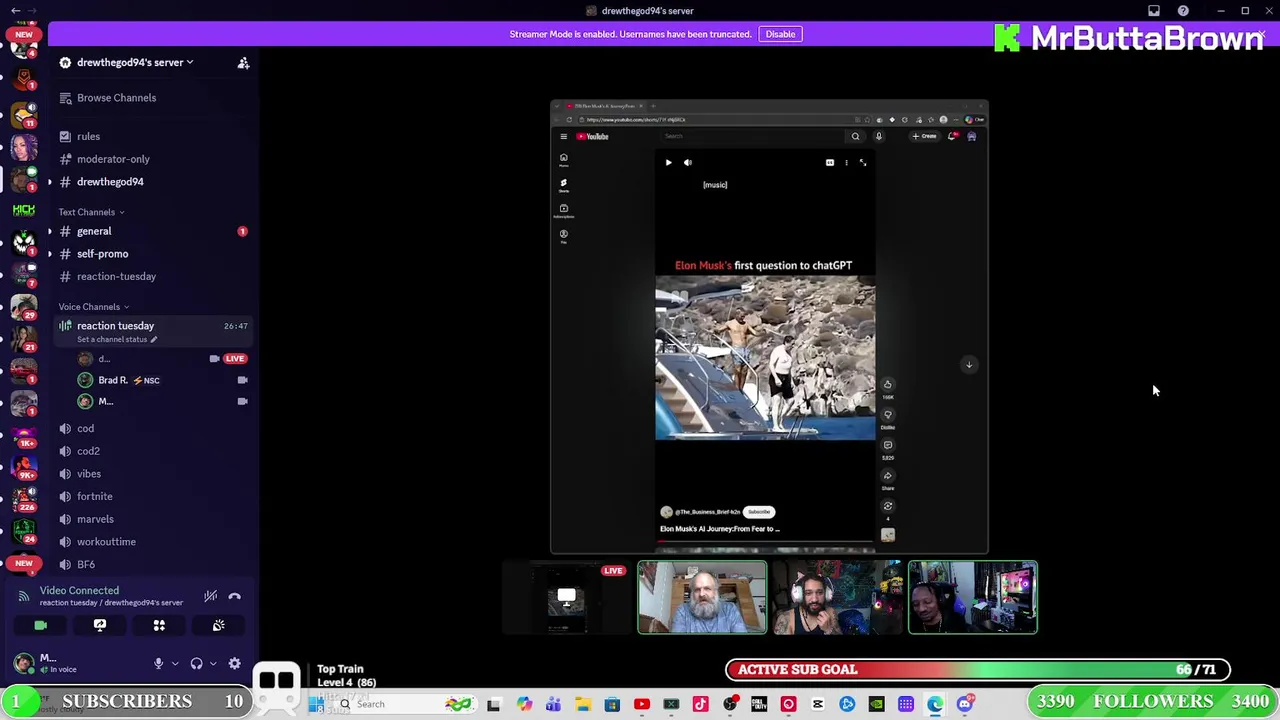
Task: Join the cod voice channel
Action: [152, 428]
